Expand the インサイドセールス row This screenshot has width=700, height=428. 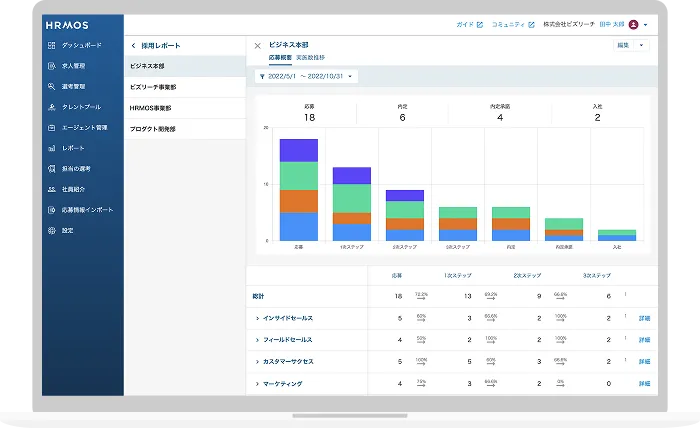pyautogui.click(x=257, y=318)
